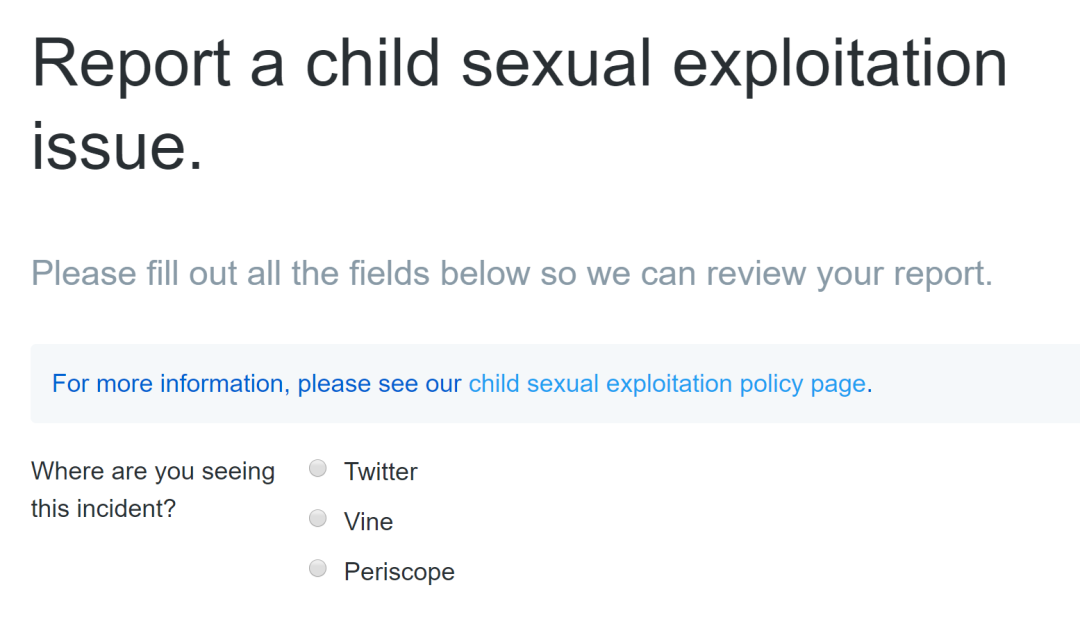Click "please see our" text before the policy link

pos(380,384)
